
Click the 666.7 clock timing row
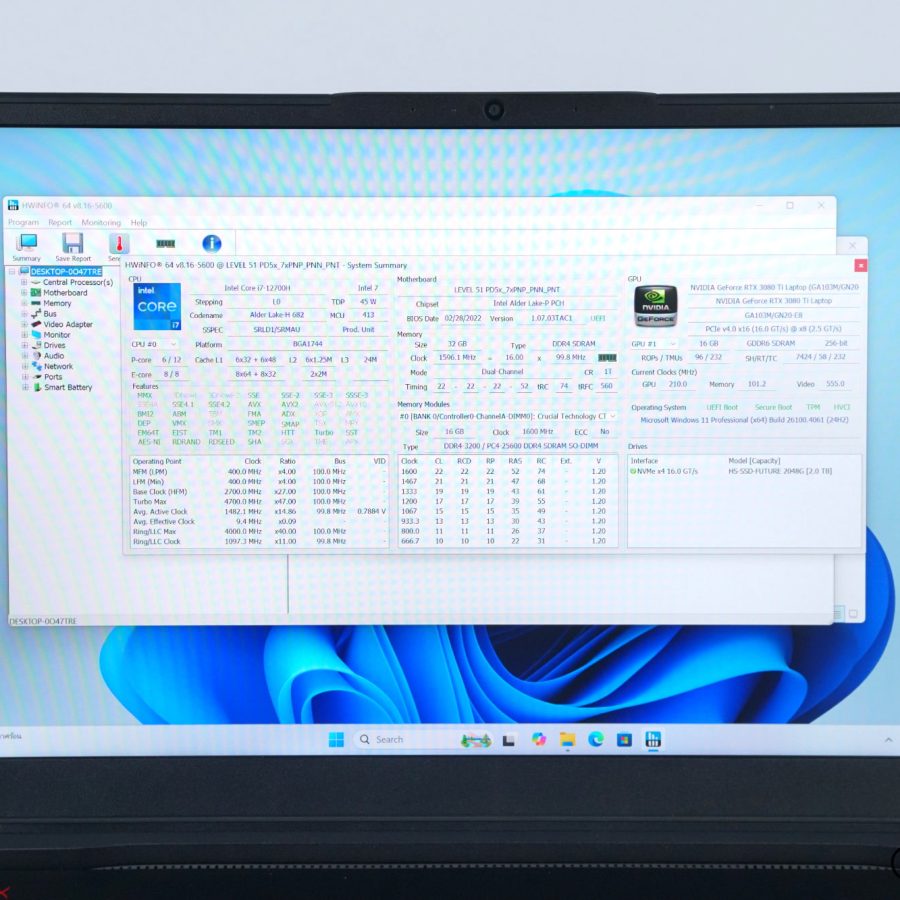(508, 541)
